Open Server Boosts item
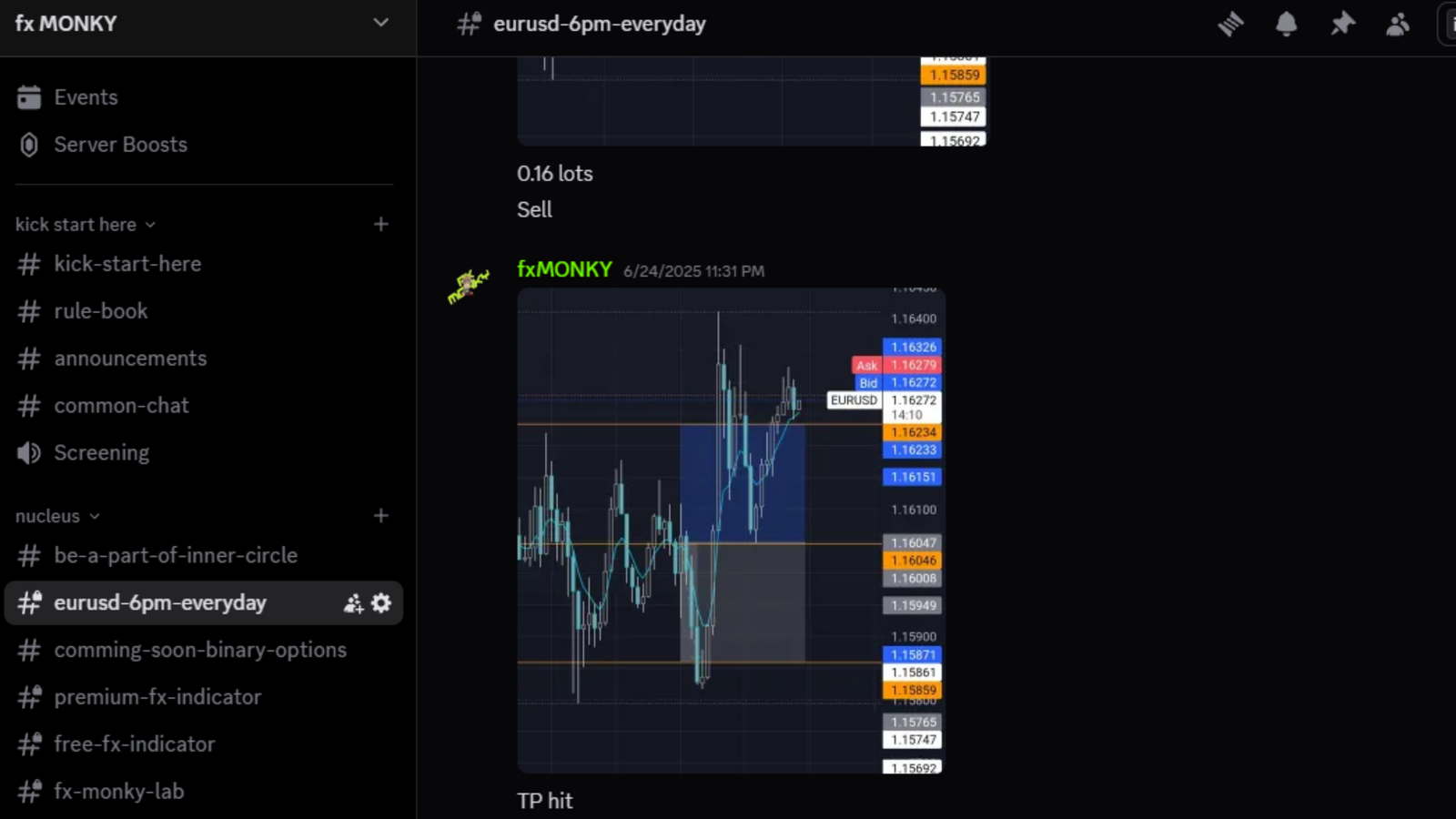This screenshot has height=819, width=1456. pos(120,145)
